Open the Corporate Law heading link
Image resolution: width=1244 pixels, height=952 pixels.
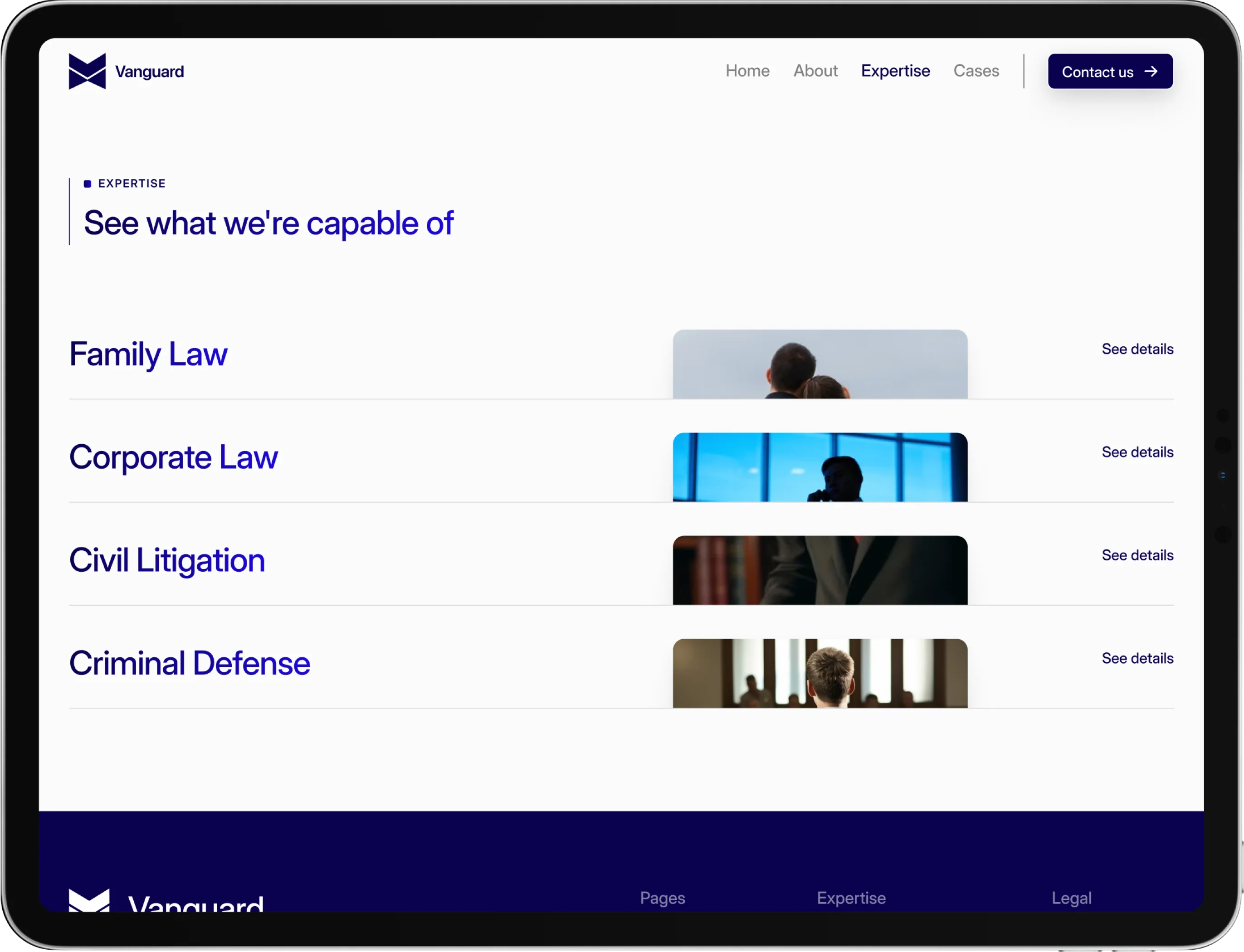(x=173, y=457)
